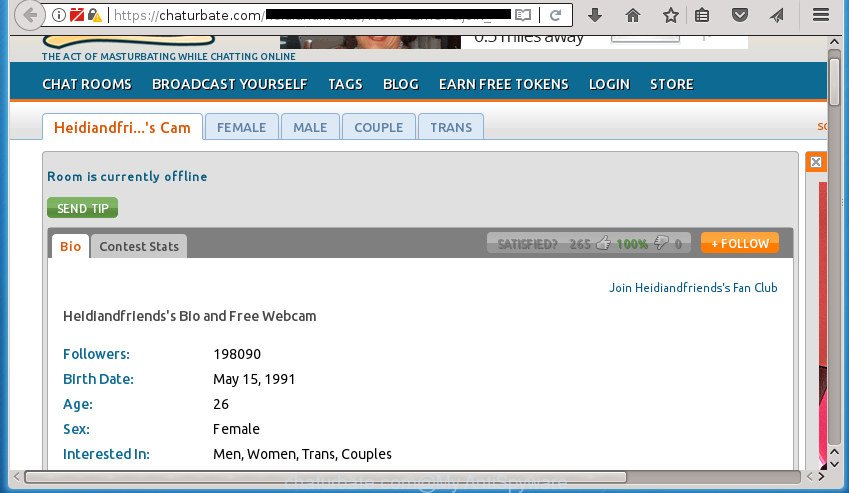Switch to the FEMALE tab
This screenshot has height=493, width=849.
tap(241, 127)
